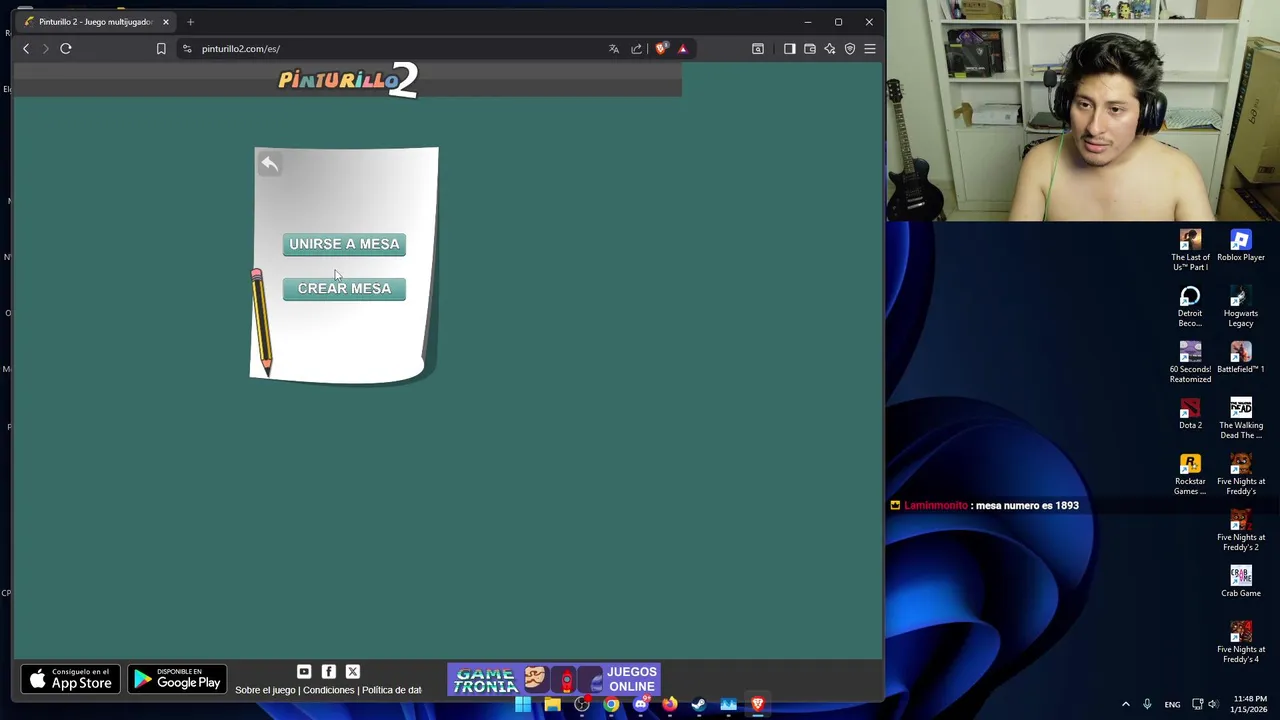Open the Brave VPN shield icon

coord(850,48)
